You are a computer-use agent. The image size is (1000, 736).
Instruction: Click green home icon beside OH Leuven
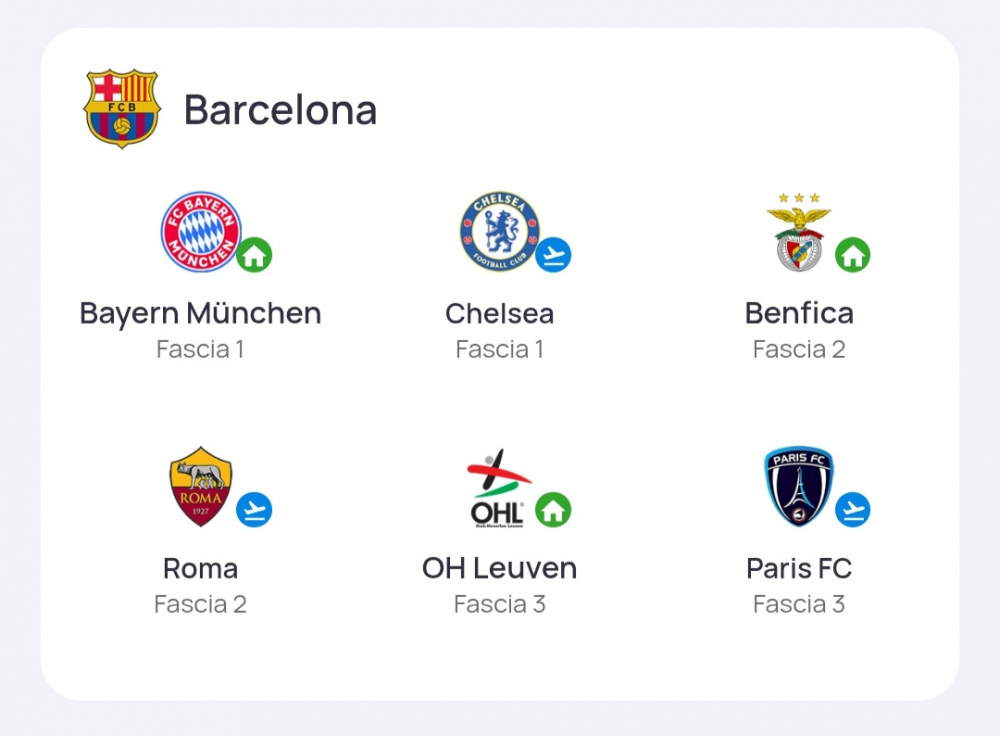[554, 510]
